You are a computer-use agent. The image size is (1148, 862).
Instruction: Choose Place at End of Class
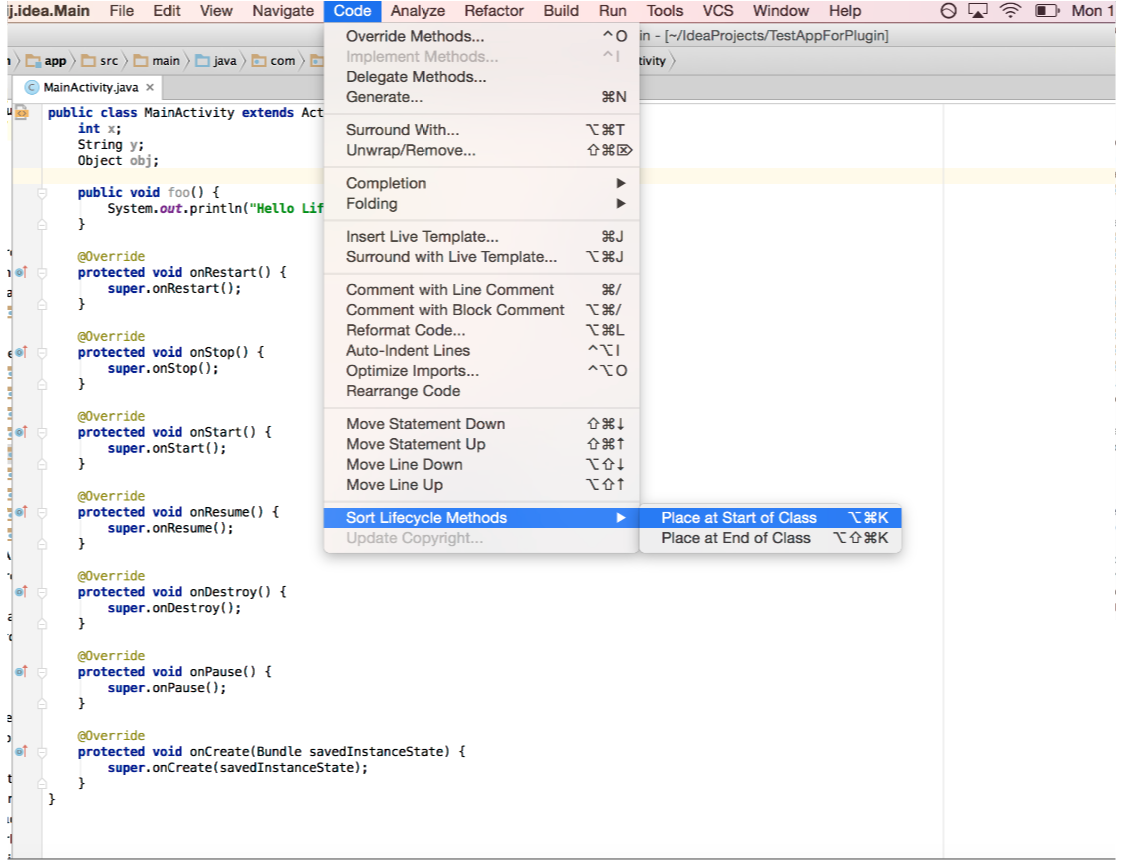(770, 538)
